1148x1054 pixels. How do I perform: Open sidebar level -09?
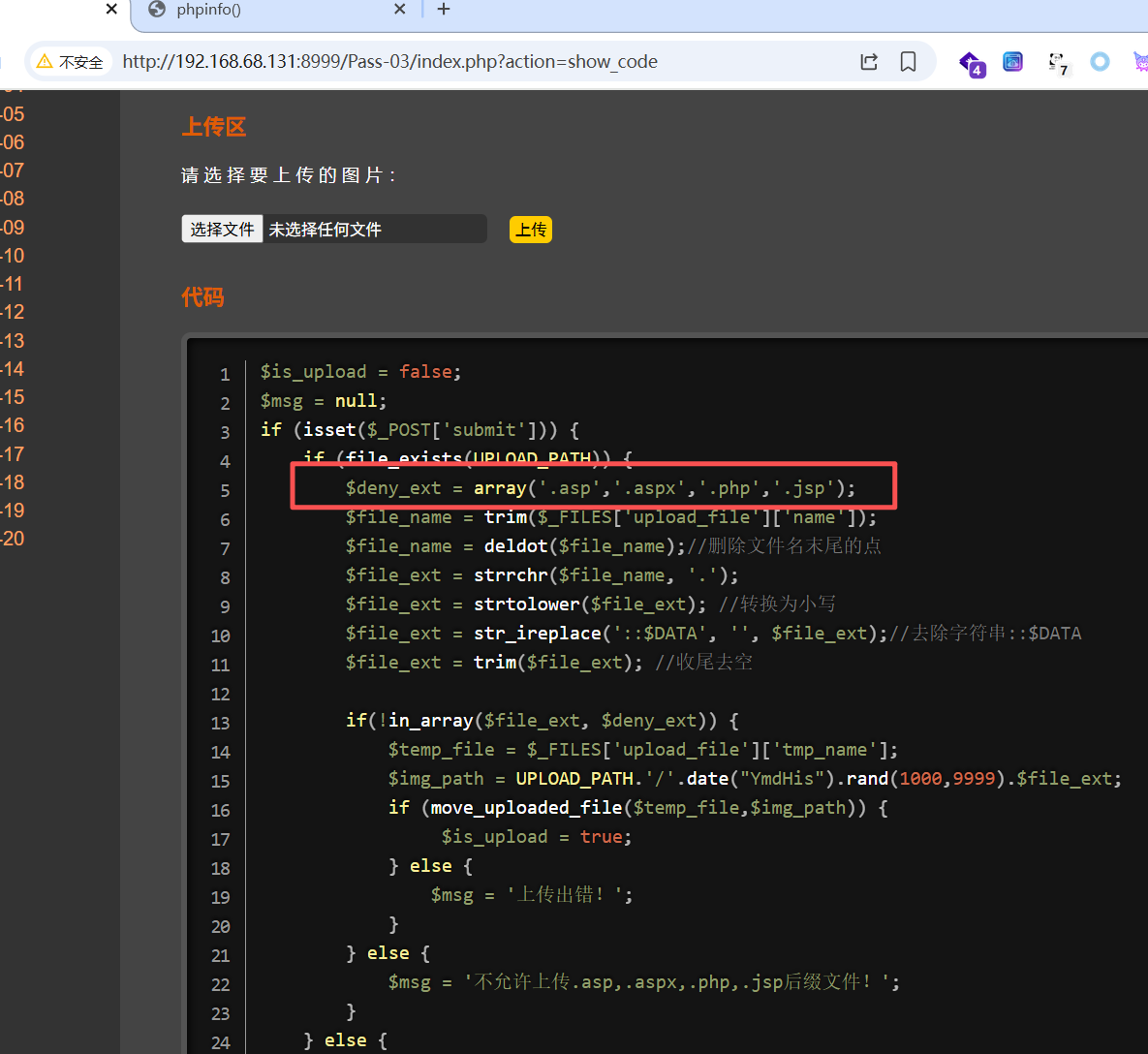pyautogui.click(x=13, y=228)
